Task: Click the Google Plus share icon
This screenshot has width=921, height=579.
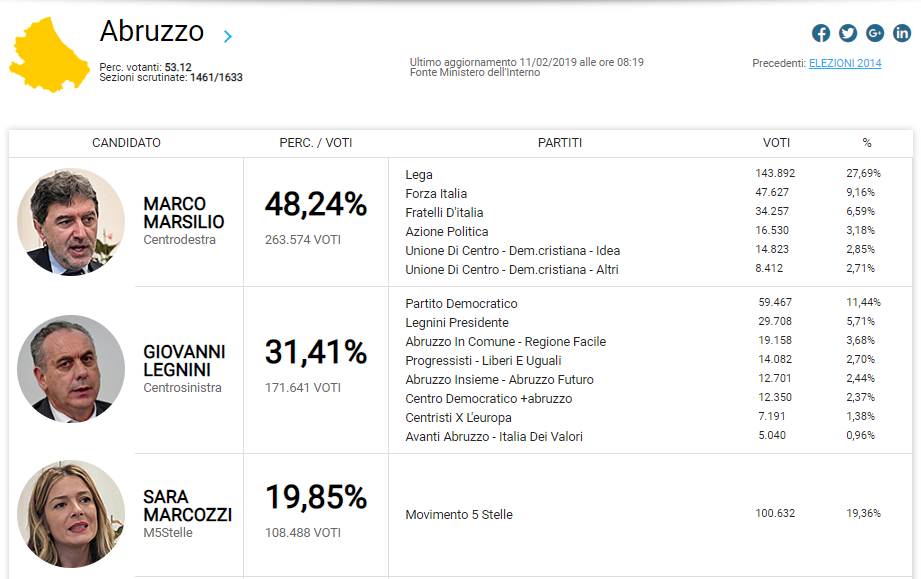Action: (x=875, y=33)
